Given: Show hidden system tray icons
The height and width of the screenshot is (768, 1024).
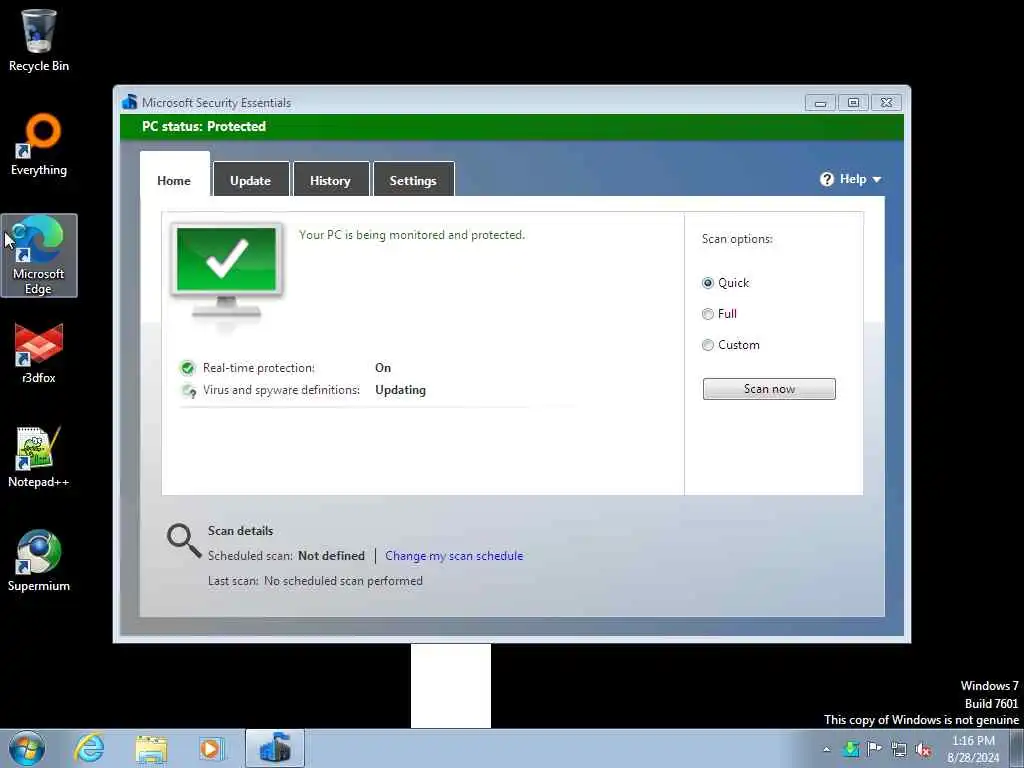Looking at the screenshot, I should point(826,749).
